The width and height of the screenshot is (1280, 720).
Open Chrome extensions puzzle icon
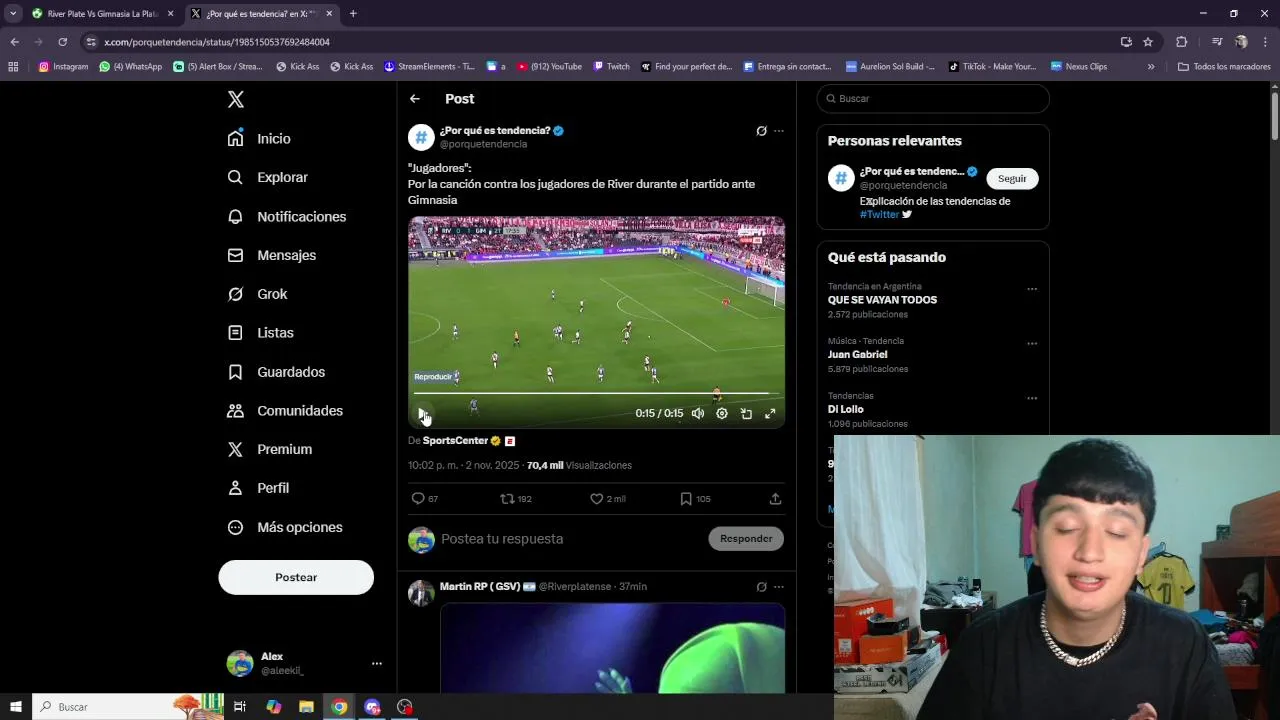(x=1181, y=42)
